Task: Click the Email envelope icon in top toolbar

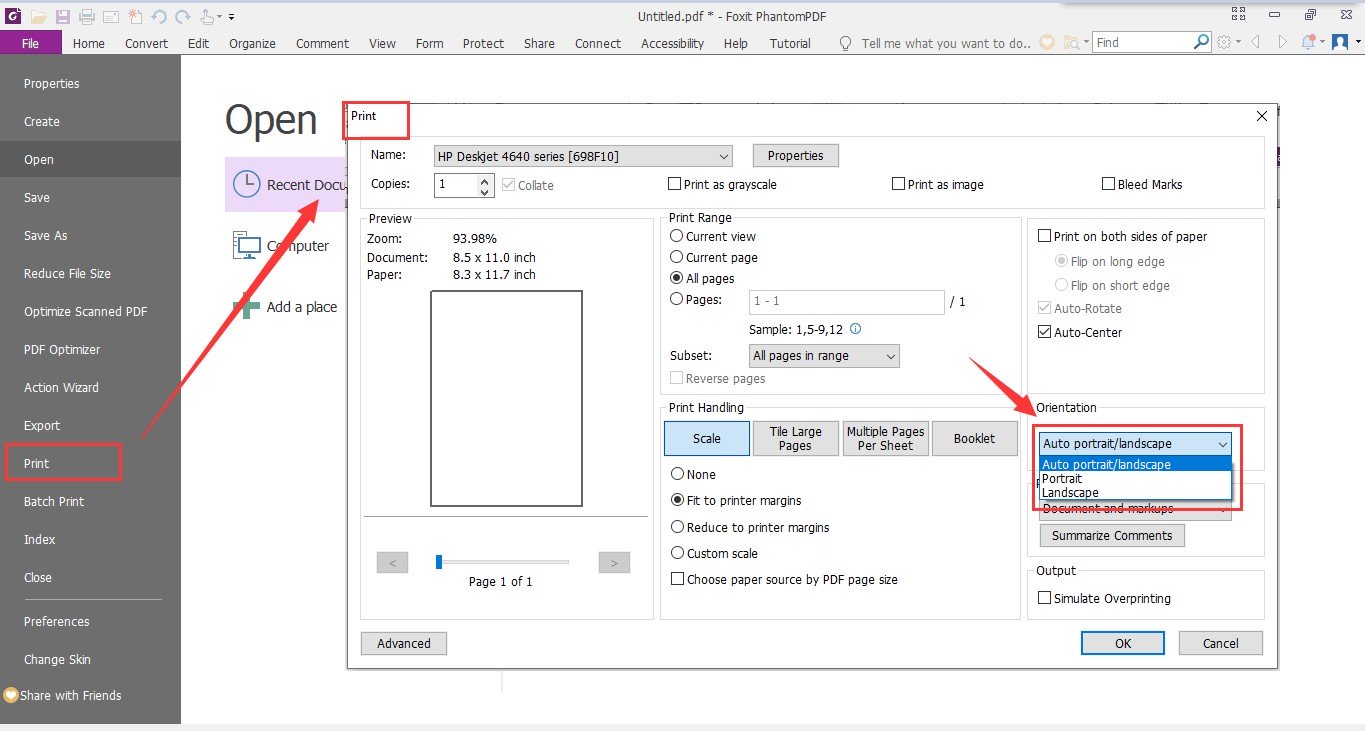Action: tap(111, 16)
